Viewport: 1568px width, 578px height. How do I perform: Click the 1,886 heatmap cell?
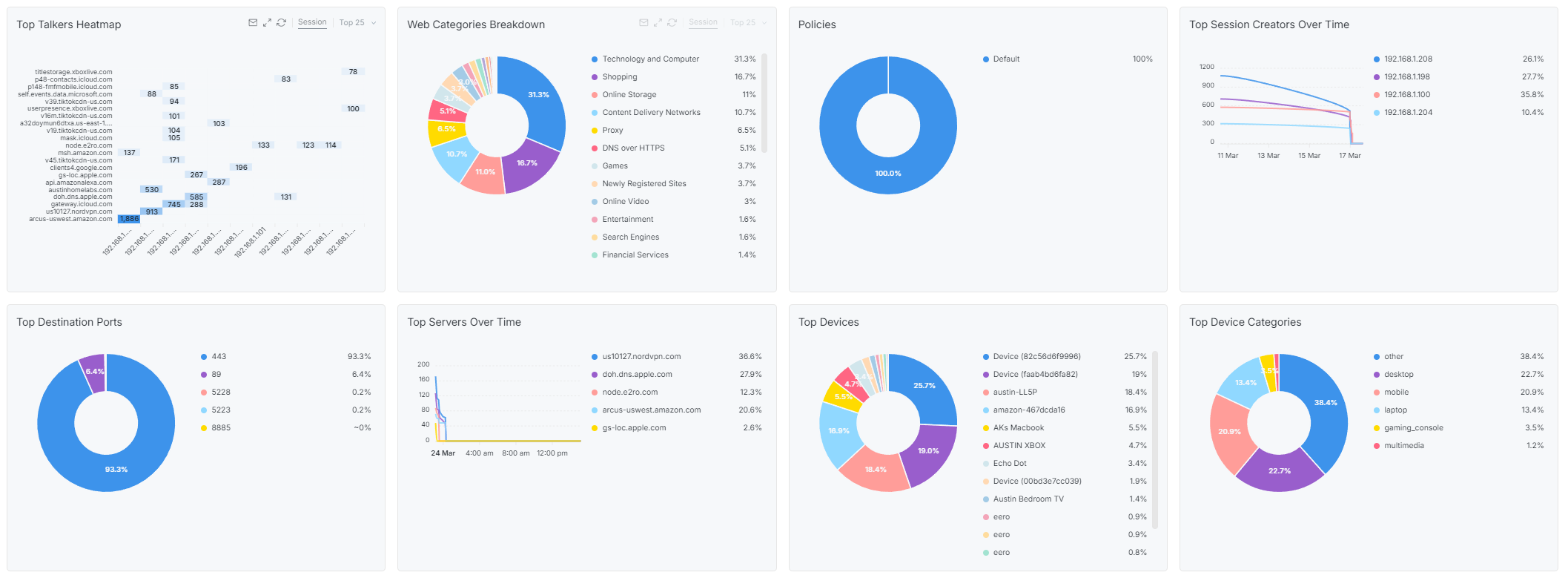tap(129, 219)
